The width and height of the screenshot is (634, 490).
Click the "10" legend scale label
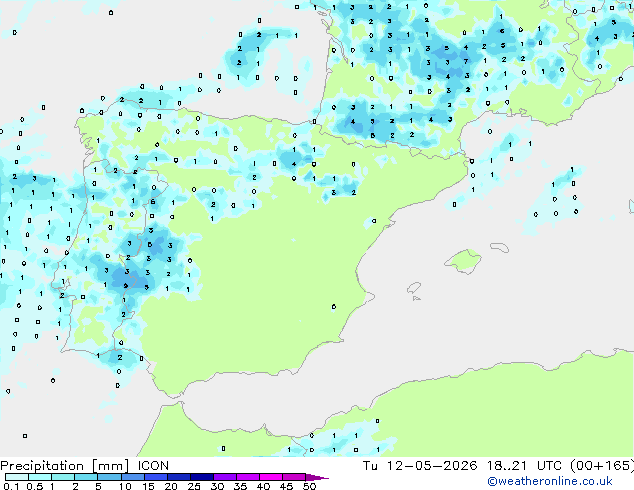click(x=125, y=486)
